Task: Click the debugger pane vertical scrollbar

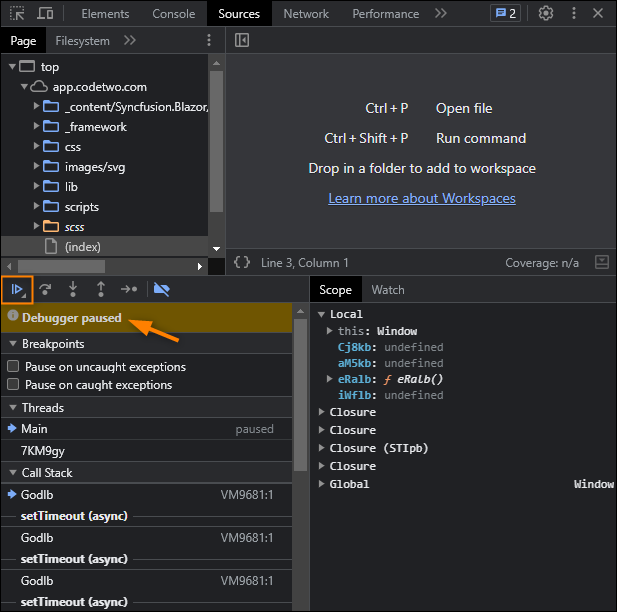Action: click(x=300, y=395)
